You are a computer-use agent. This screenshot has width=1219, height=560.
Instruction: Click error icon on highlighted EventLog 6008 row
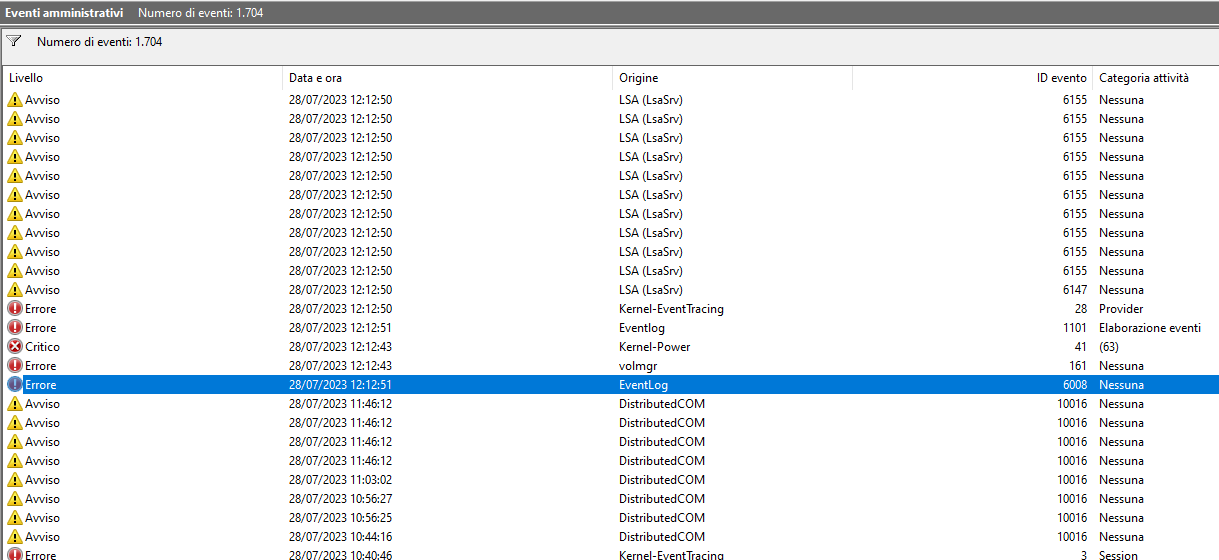(x=15, y=385)
